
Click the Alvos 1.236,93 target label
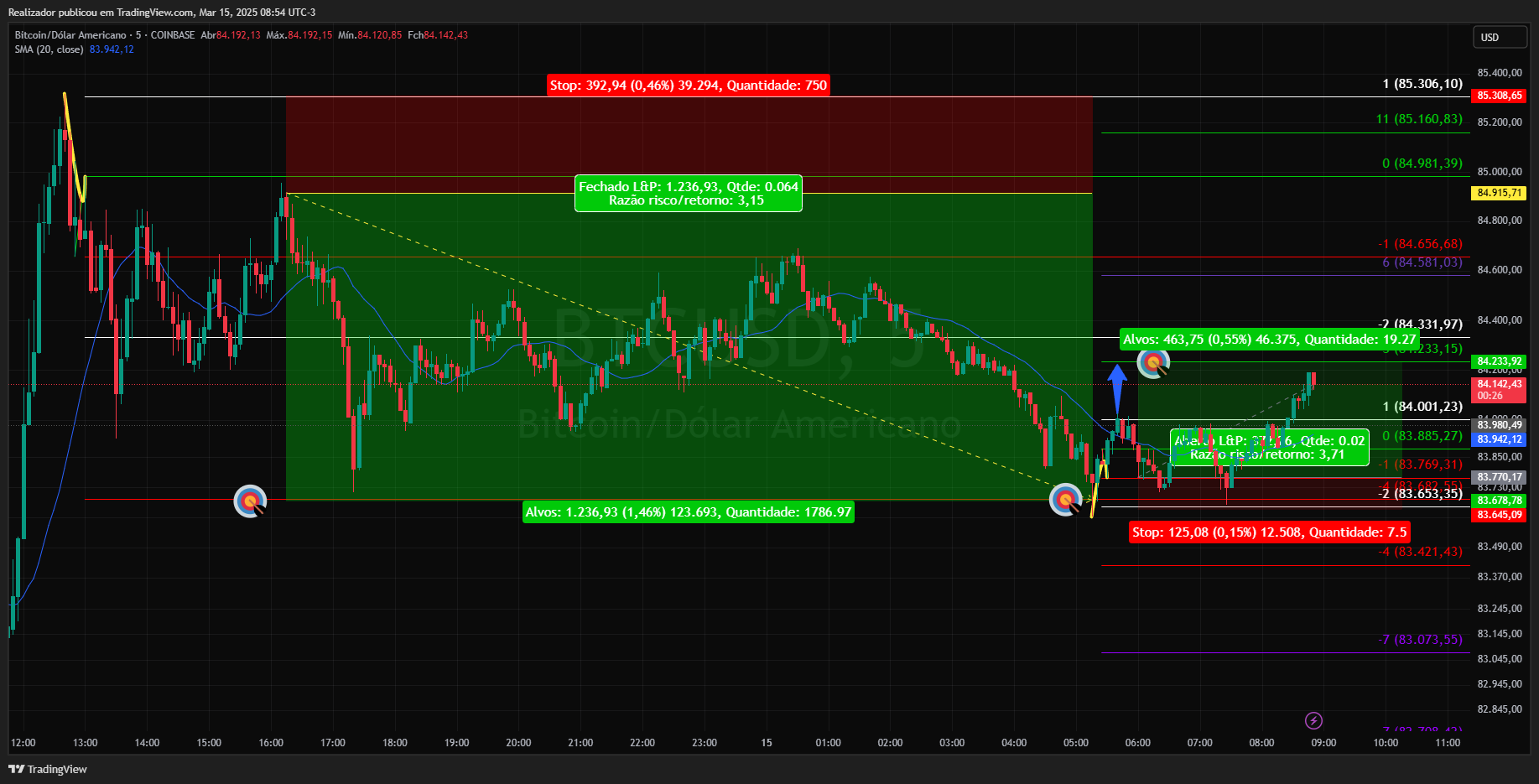point(689,511)
